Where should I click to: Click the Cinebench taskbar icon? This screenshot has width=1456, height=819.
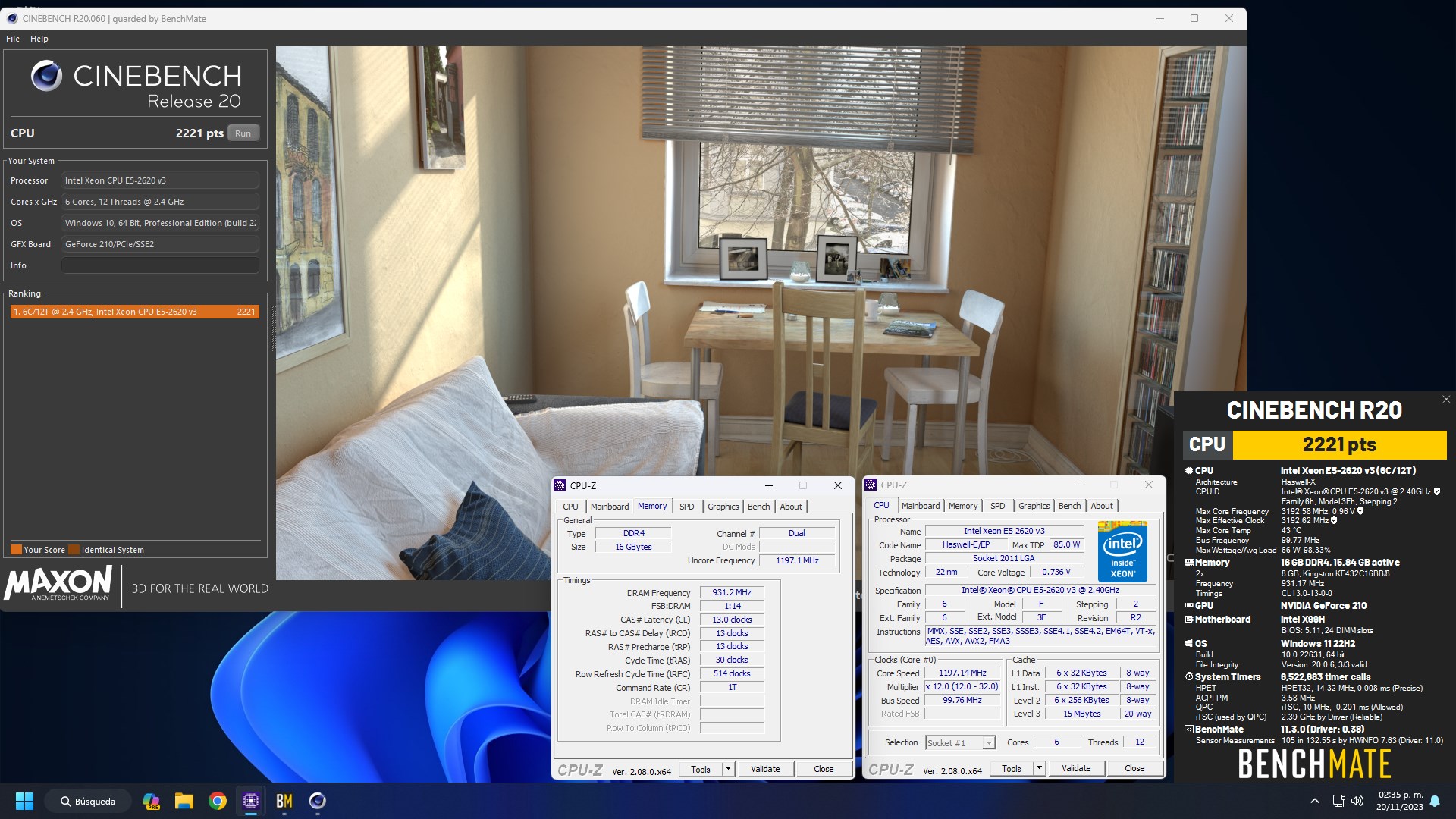click(x=318, y=801)
